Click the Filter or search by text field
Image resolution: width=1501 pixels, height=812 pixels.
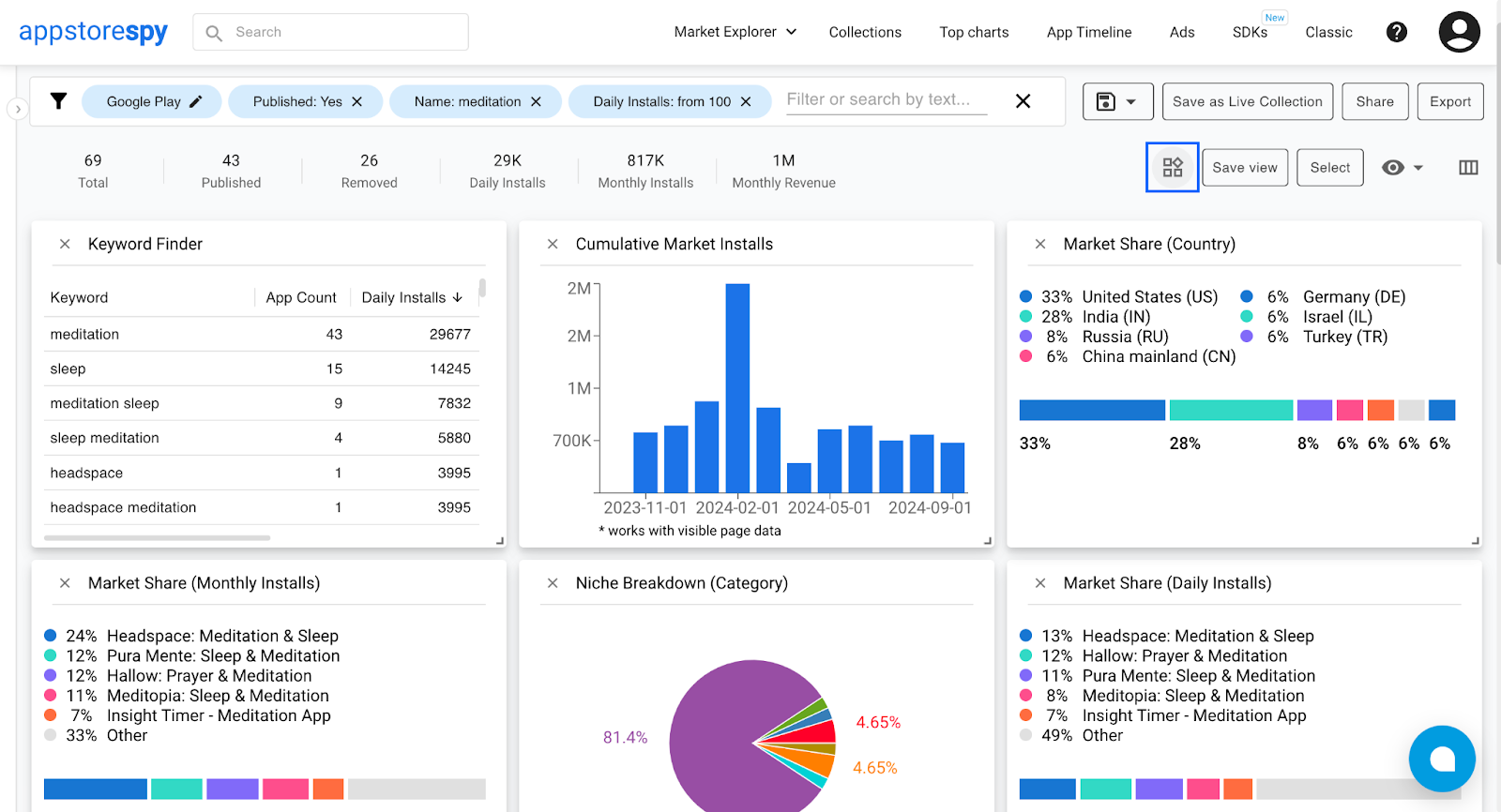[x=887, y=99]
